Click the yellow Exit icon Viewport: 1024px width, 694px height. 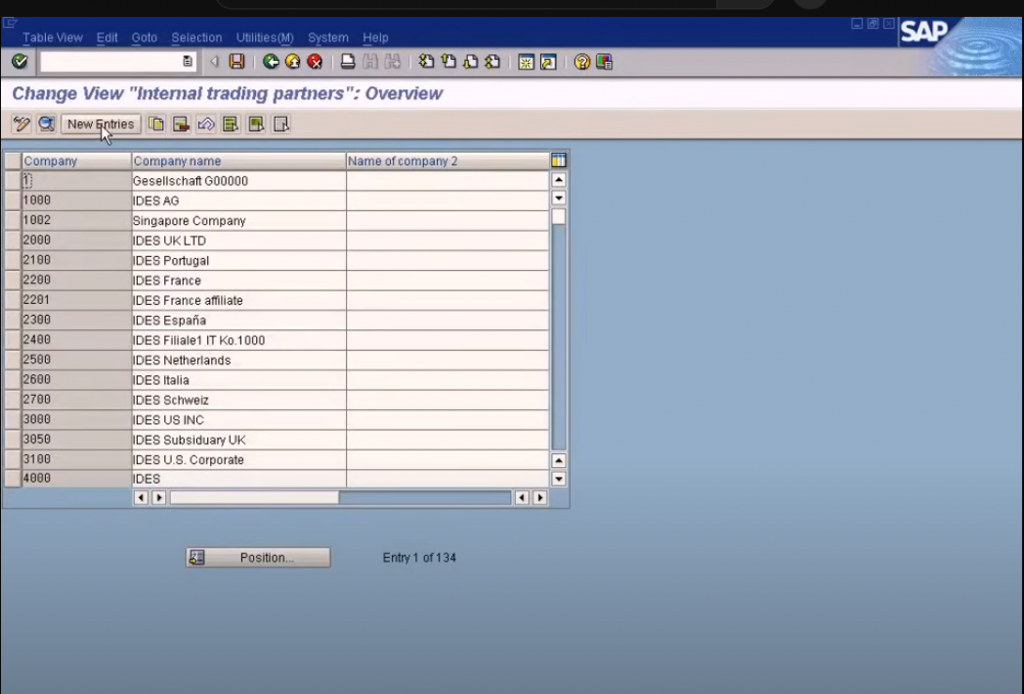pos(293,61)
